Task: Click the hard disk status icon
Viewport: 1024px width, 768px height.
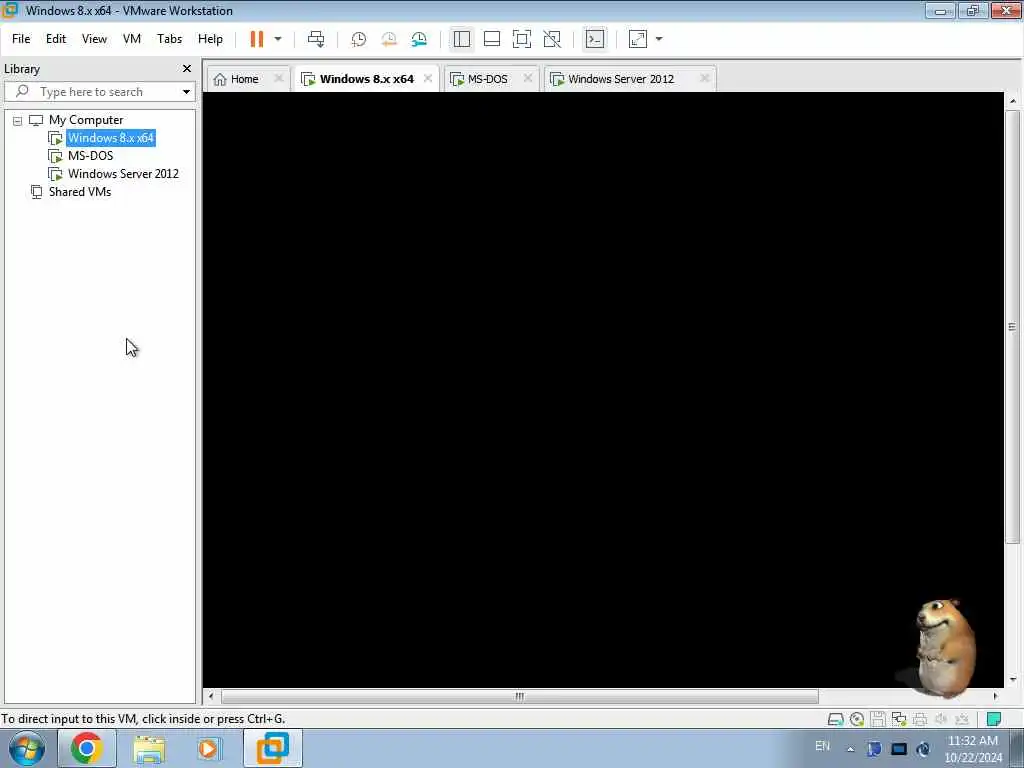Action: tap(835, 720)
